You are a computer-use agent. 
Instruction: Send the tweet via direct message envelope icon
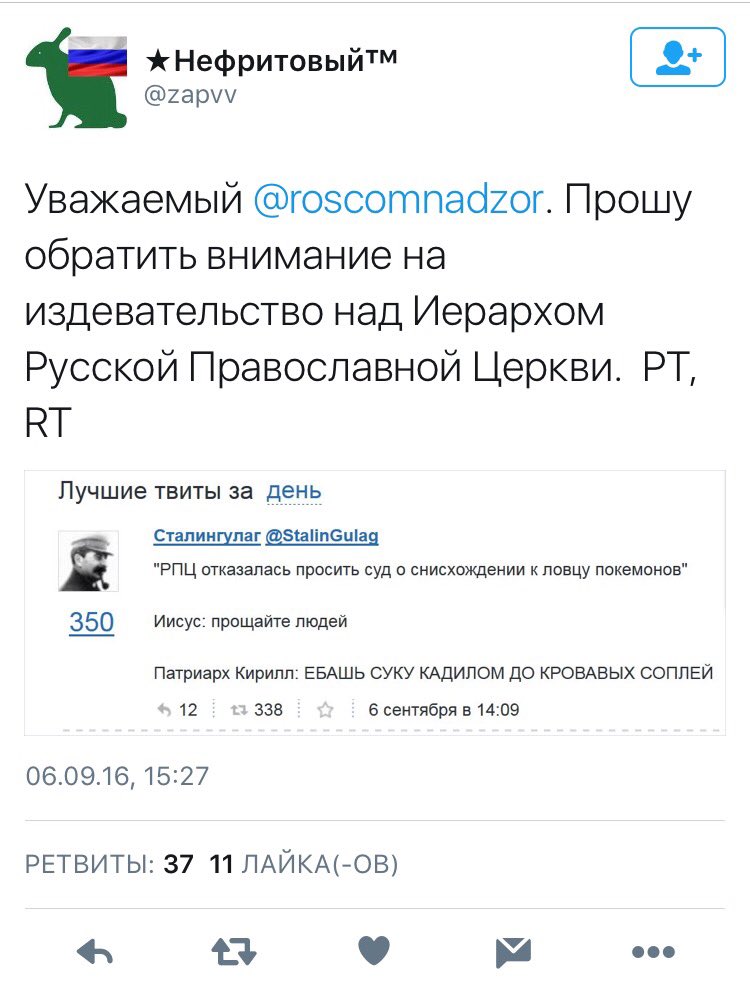(513, 951)
